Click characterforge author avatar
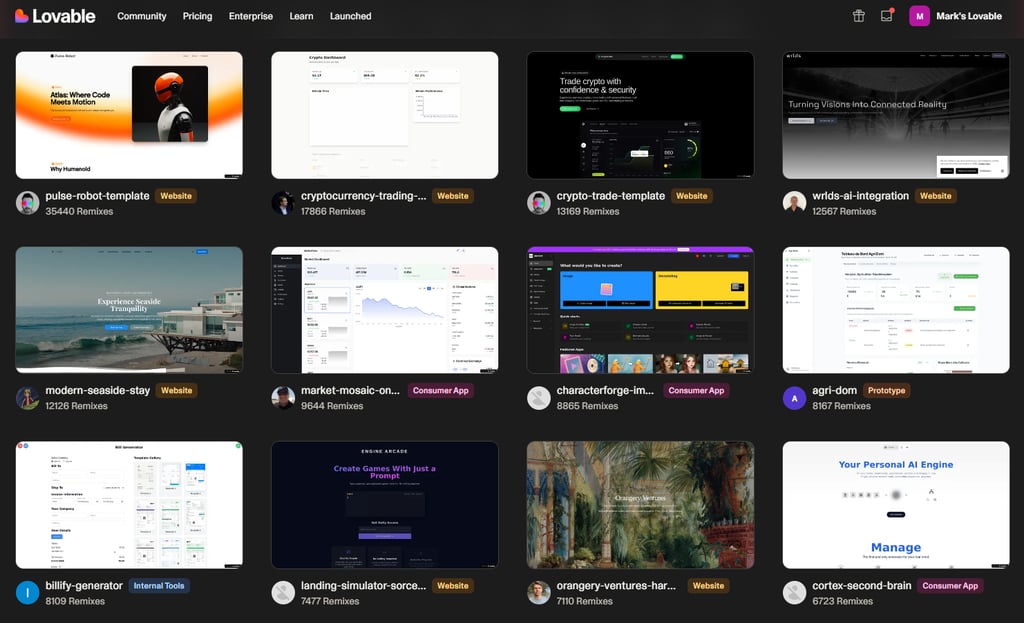 coord(539,398)
